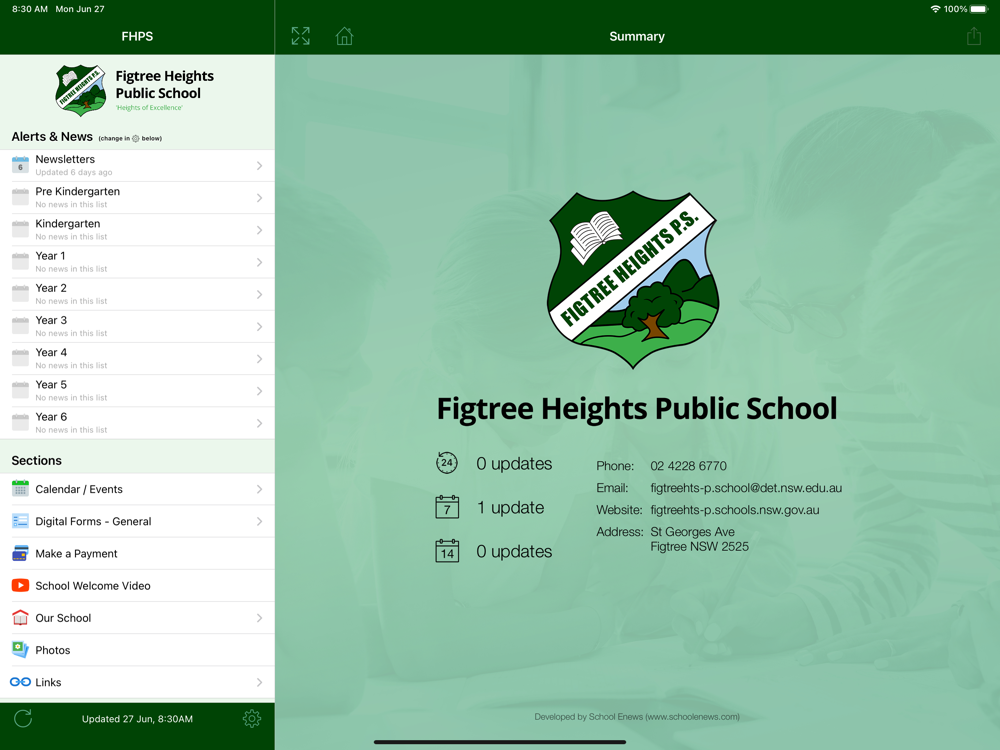
Task: Tap the School Welcome Video play icon
Action: tap(20, 585)
